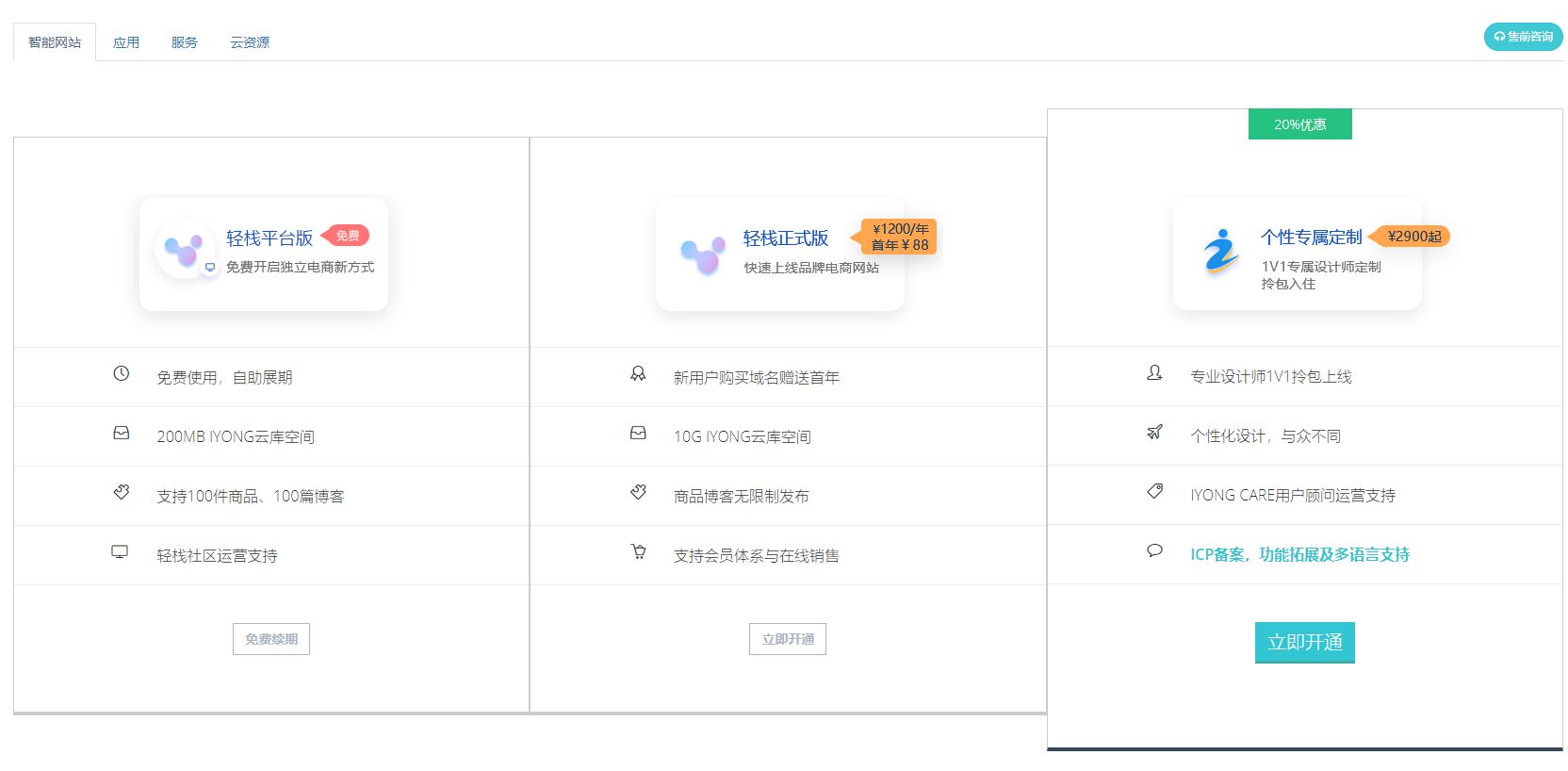Screen dimensions: 1568x771
Task: Click the storage icon beside 200MB IYONG云库空间
Action: tap(122, 434)
